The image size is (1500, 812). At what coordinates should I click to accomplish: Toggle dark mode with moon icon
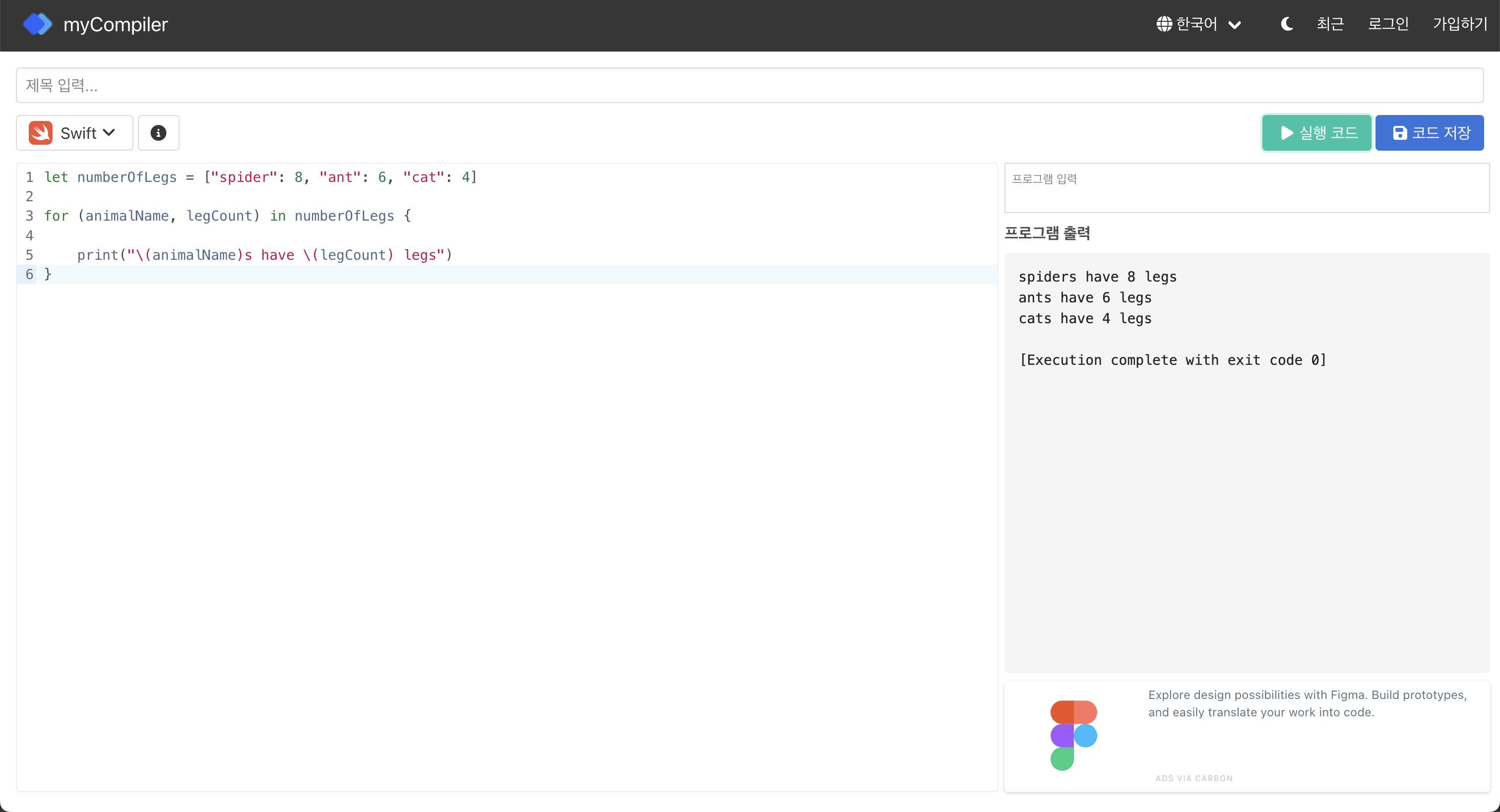(x=1286, y=24)
